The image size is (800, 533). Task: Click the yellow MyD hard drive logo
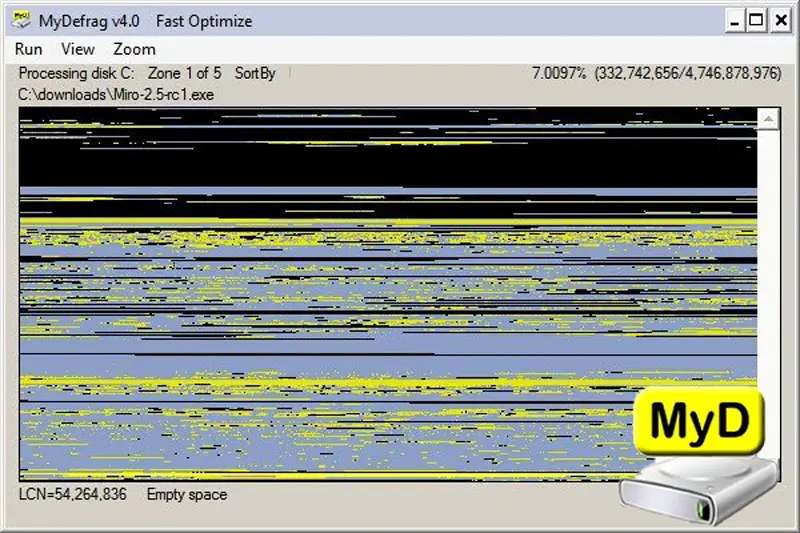pyautogui.click(x=699, y=455)
